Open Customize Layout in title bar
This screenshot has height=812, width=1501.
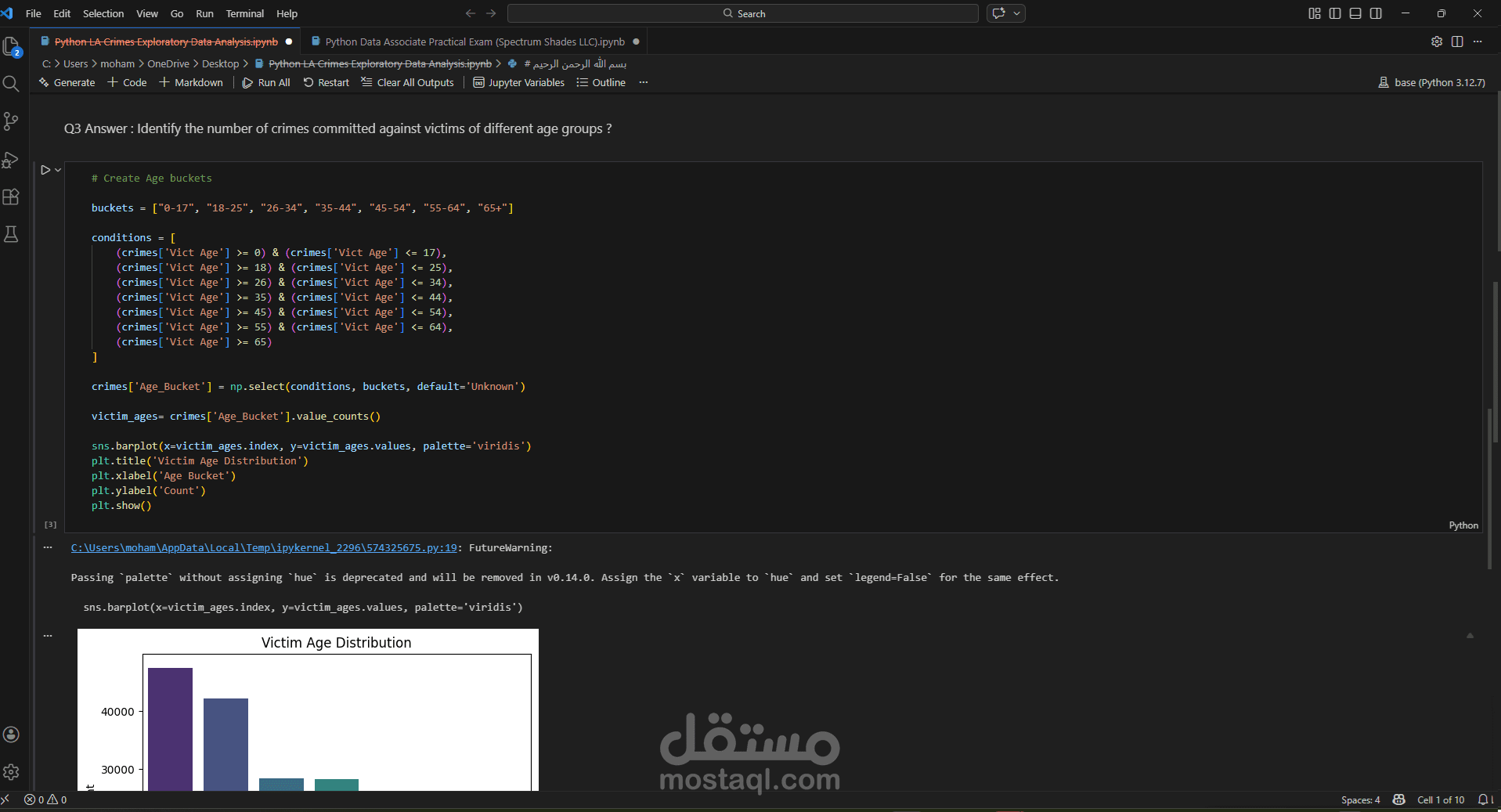(1315, 13)
